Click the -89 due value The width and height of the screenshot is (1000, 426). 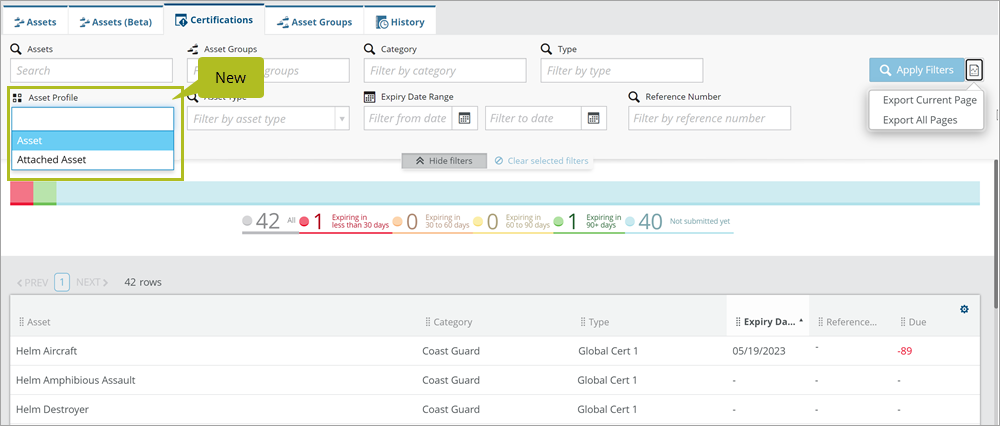pyautogui.click(x=904, y=351)
